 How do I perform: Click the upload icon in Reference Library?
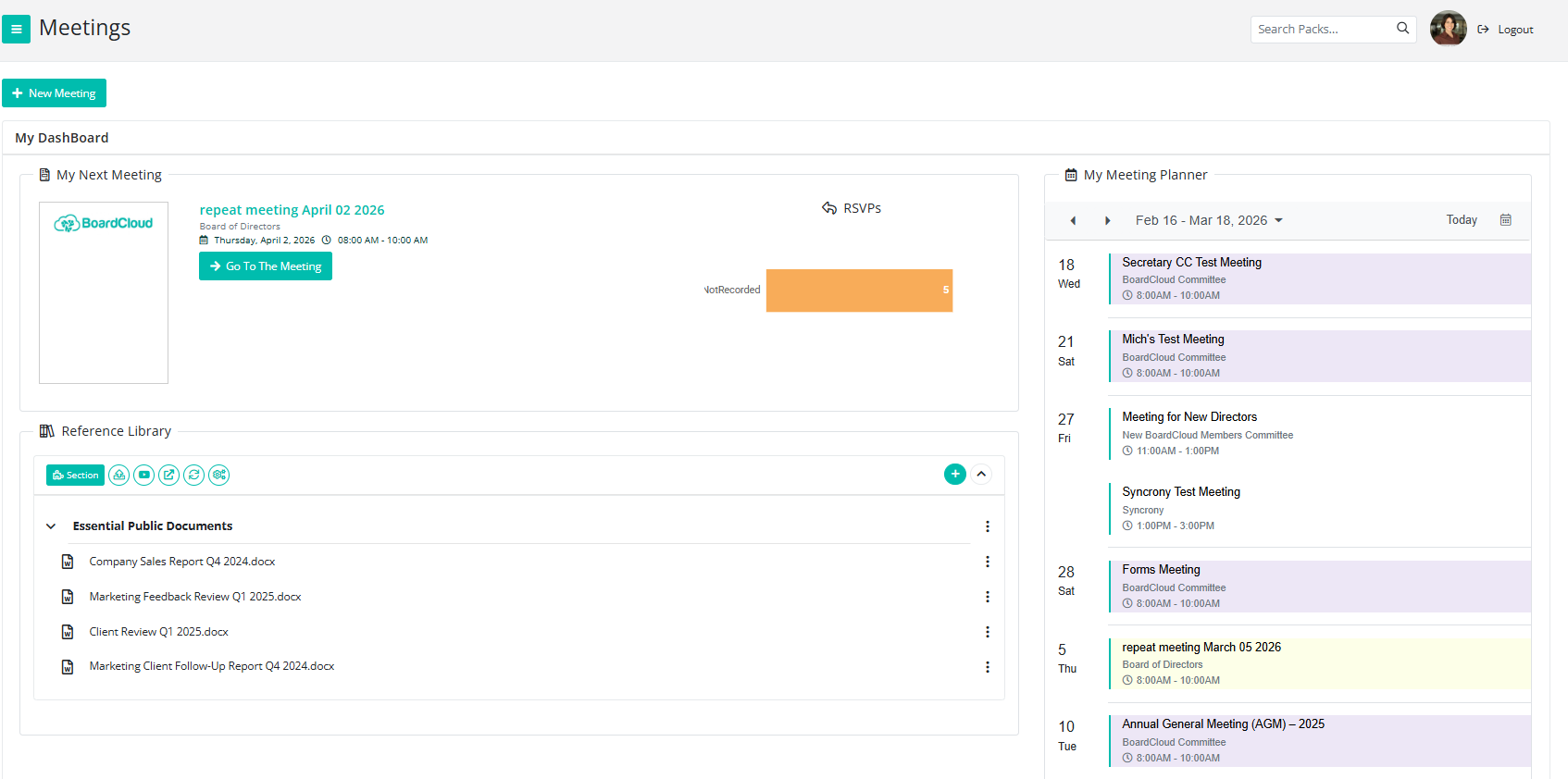tap(118, 476)
